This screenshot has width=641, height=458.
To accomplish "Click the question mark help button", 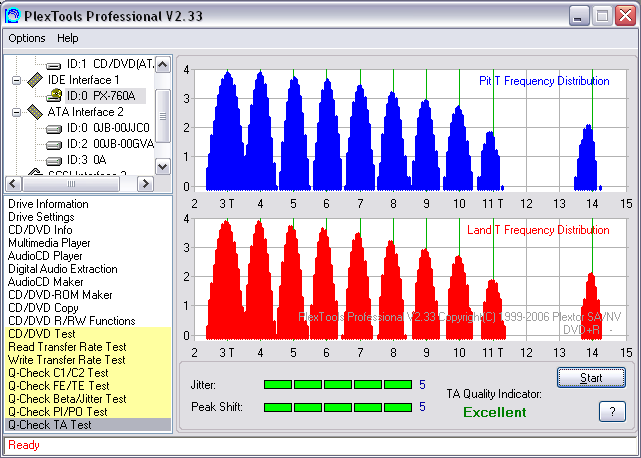I will (x=612, y=411).
